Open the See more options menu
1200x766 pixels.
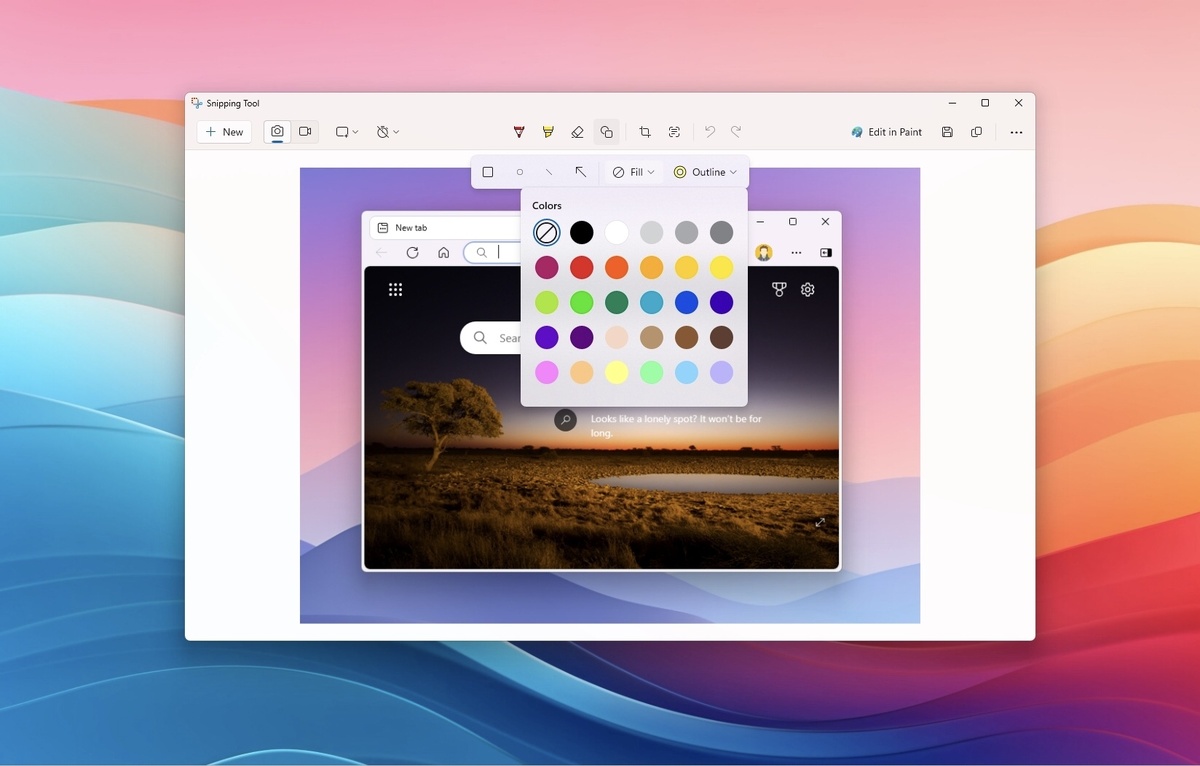point(1016,132)
